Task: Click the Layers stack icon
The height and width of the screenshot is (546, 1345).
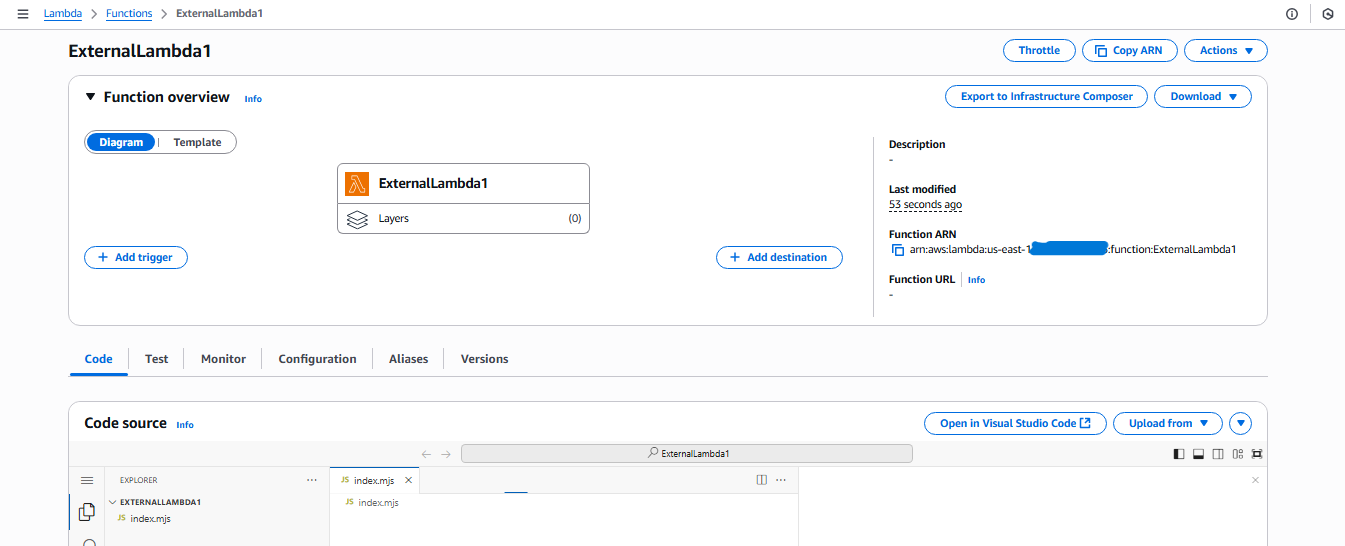Action: point(357,218)
